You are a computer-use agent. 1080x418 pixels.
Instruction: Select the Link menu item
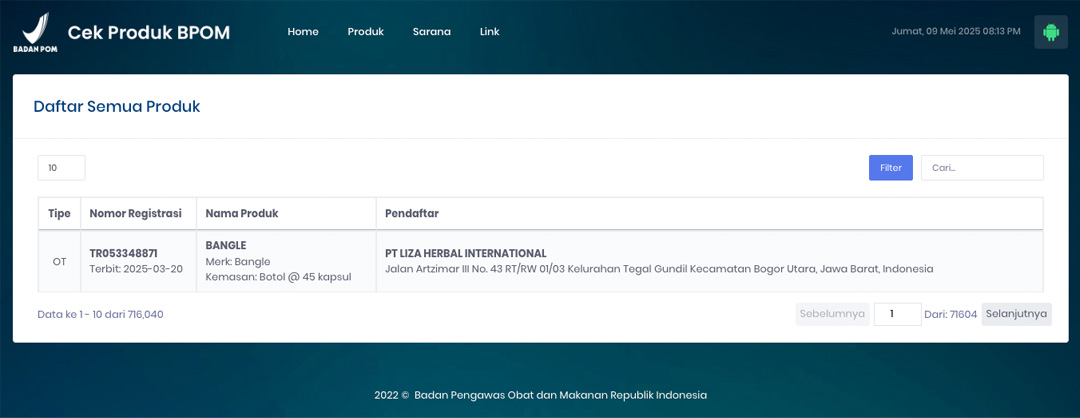click(x=489, y=32)
